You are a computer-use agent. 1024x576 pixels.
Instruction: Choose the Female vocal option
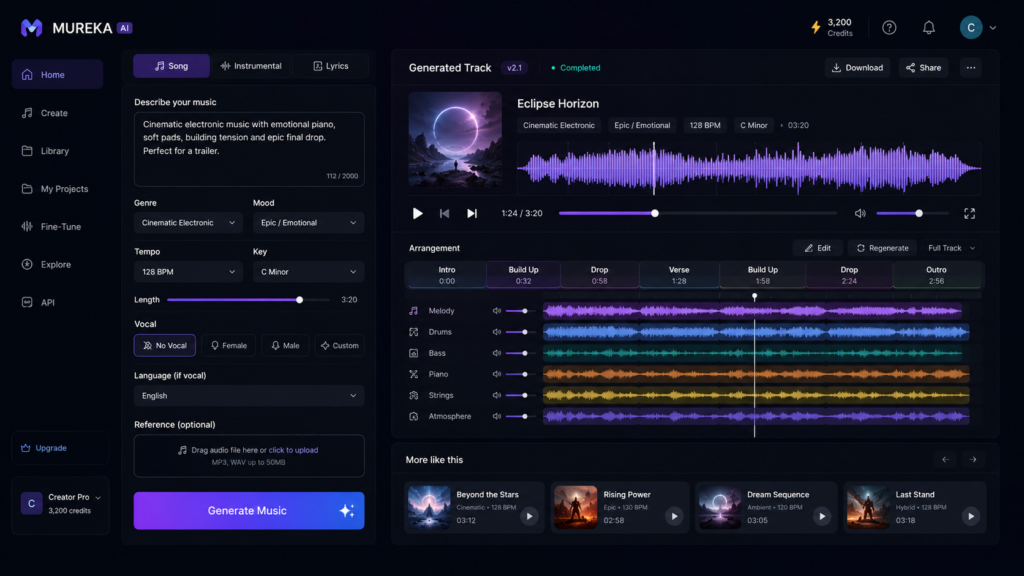229,345
